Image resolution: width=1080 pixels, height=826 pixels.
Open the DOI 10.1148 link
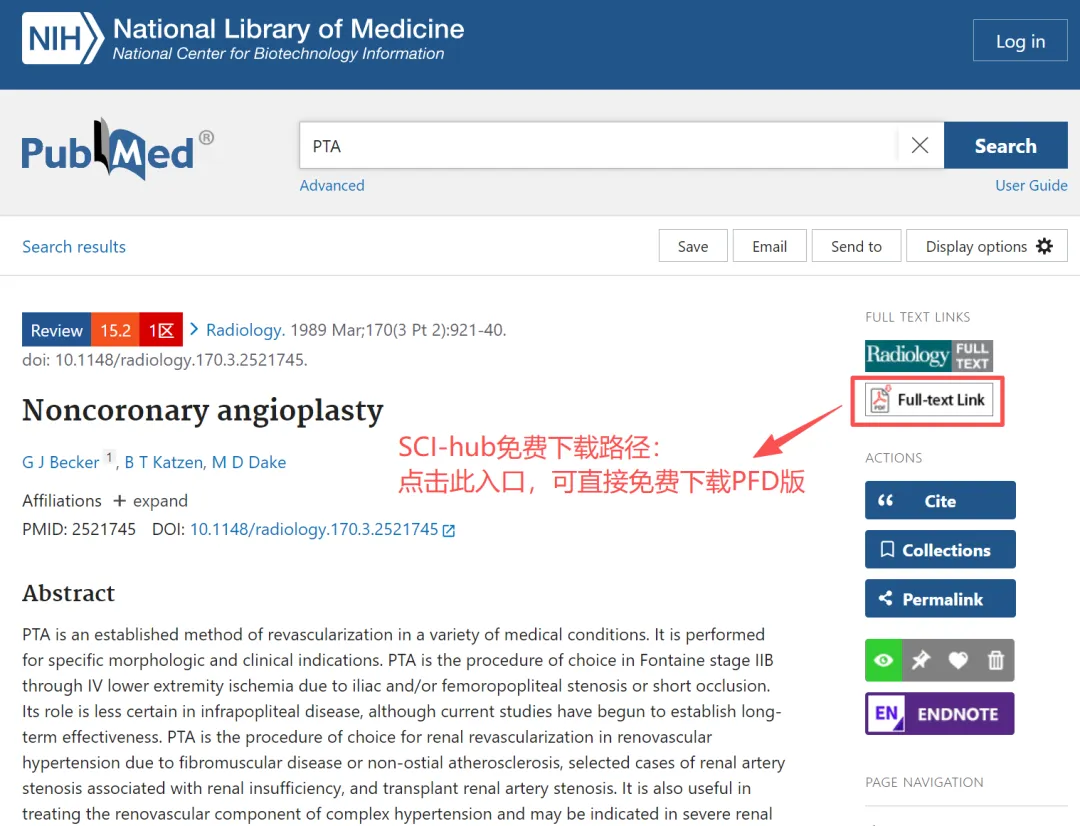click(x=314, y=529)
